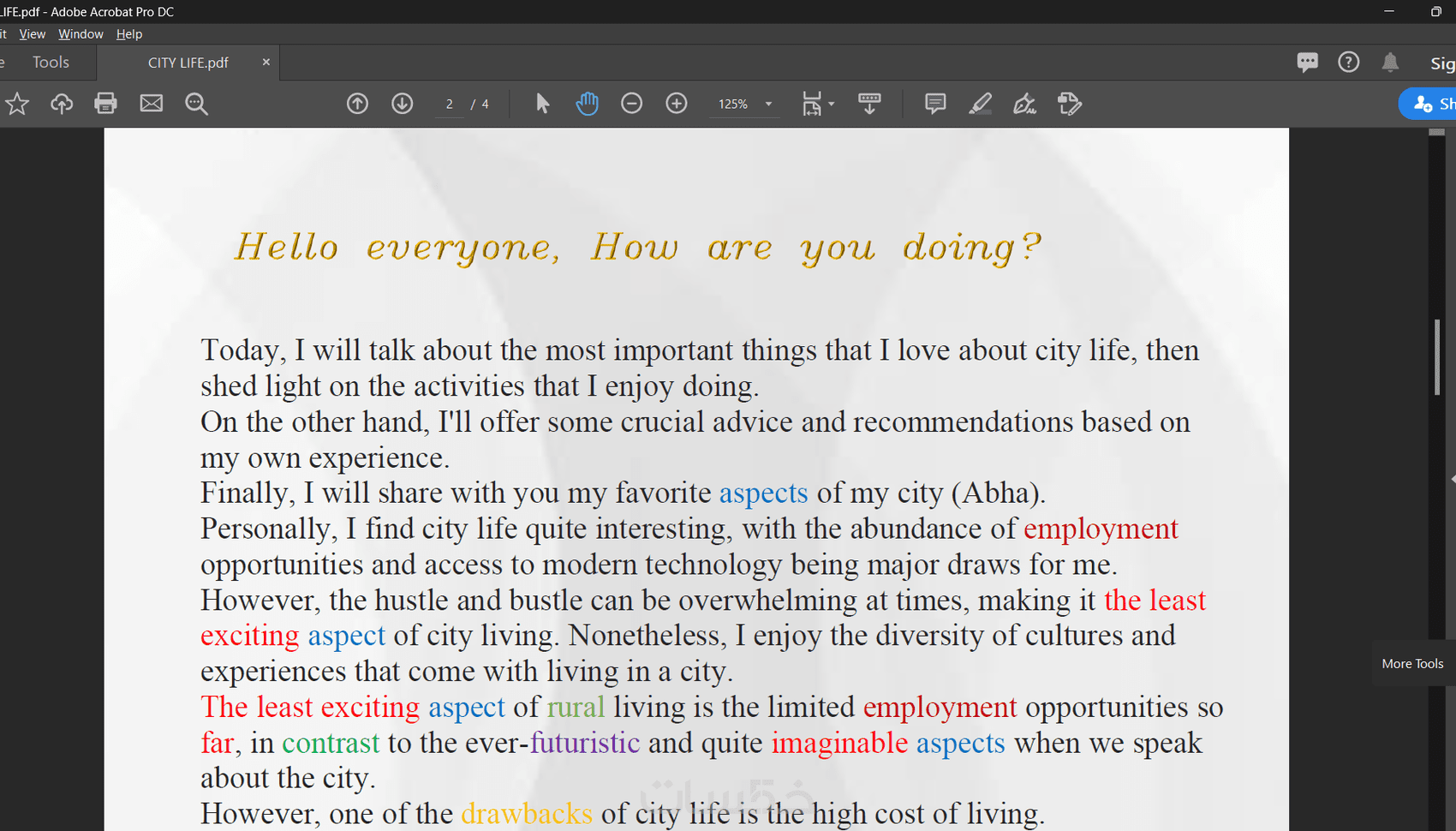This screenshot has height=831, width=1456.
Task: Click the green word 'contrast'
Action: point(331,742)
